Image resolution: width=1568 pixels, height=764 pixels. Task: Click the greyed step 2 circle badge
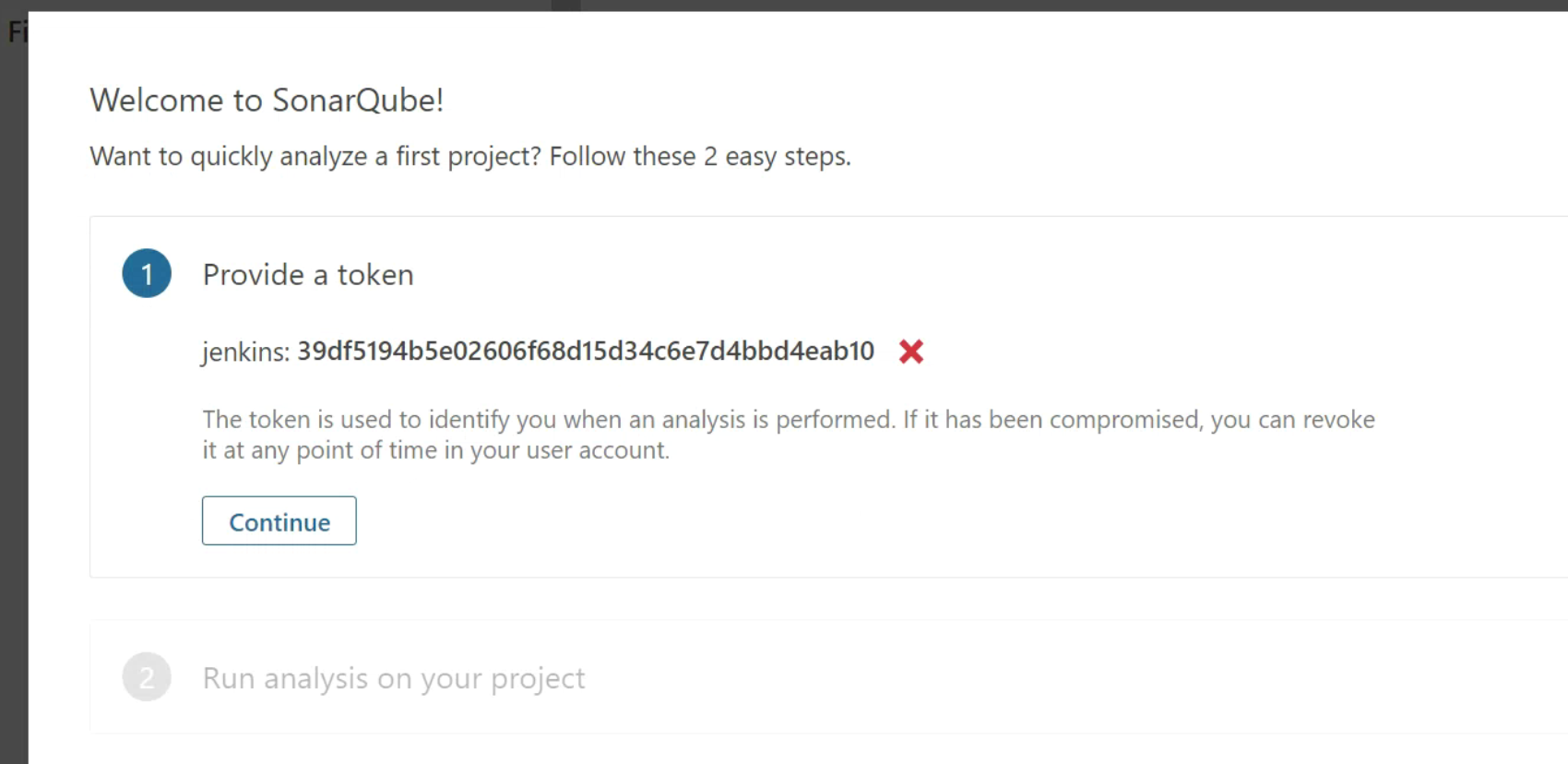147,677
